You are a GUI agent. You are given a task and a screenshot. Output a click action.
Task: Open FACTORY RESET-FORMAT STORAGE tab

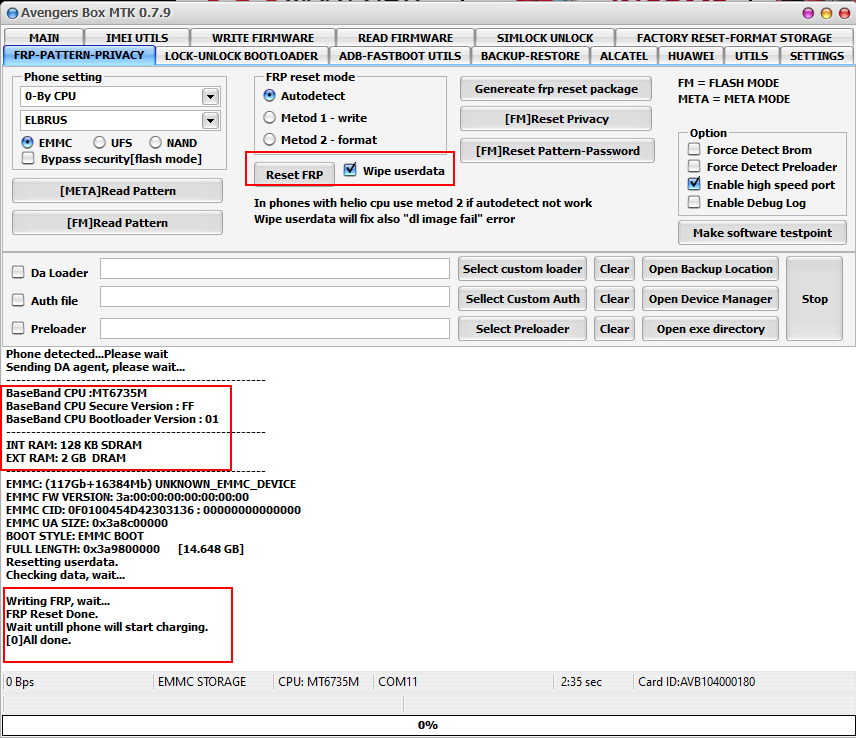(x=734, y=38)
